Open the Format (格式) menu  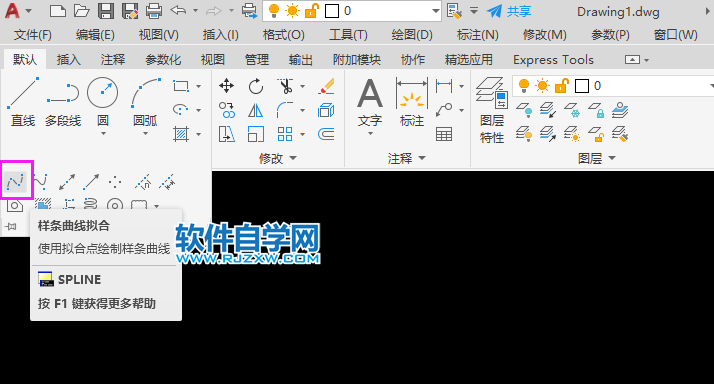[x=284, y=35]
